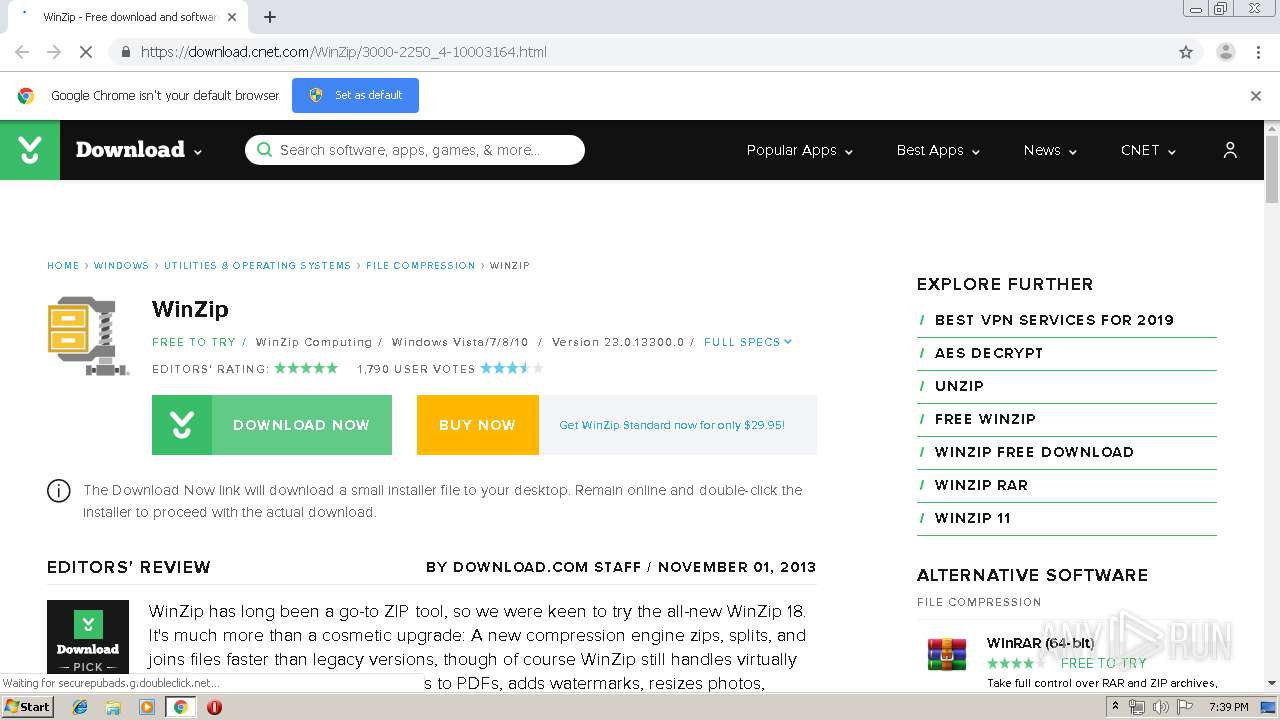Go to the Home breadcrumb
The height and width of the screenshot is (720, 1280).
pos(63,266)
